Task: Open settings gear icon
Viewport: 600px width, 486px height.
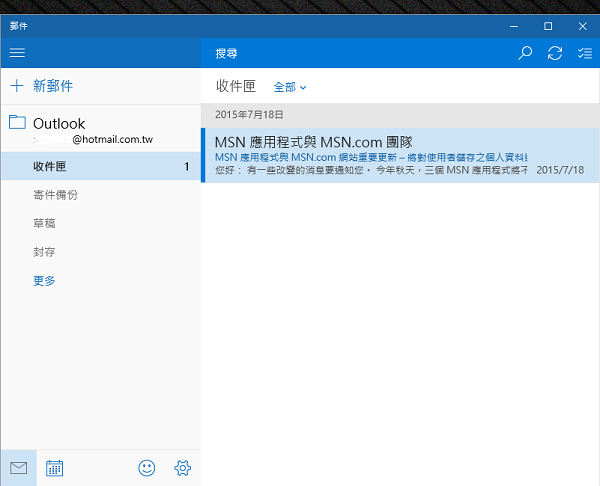Action: tap(183, 468)
